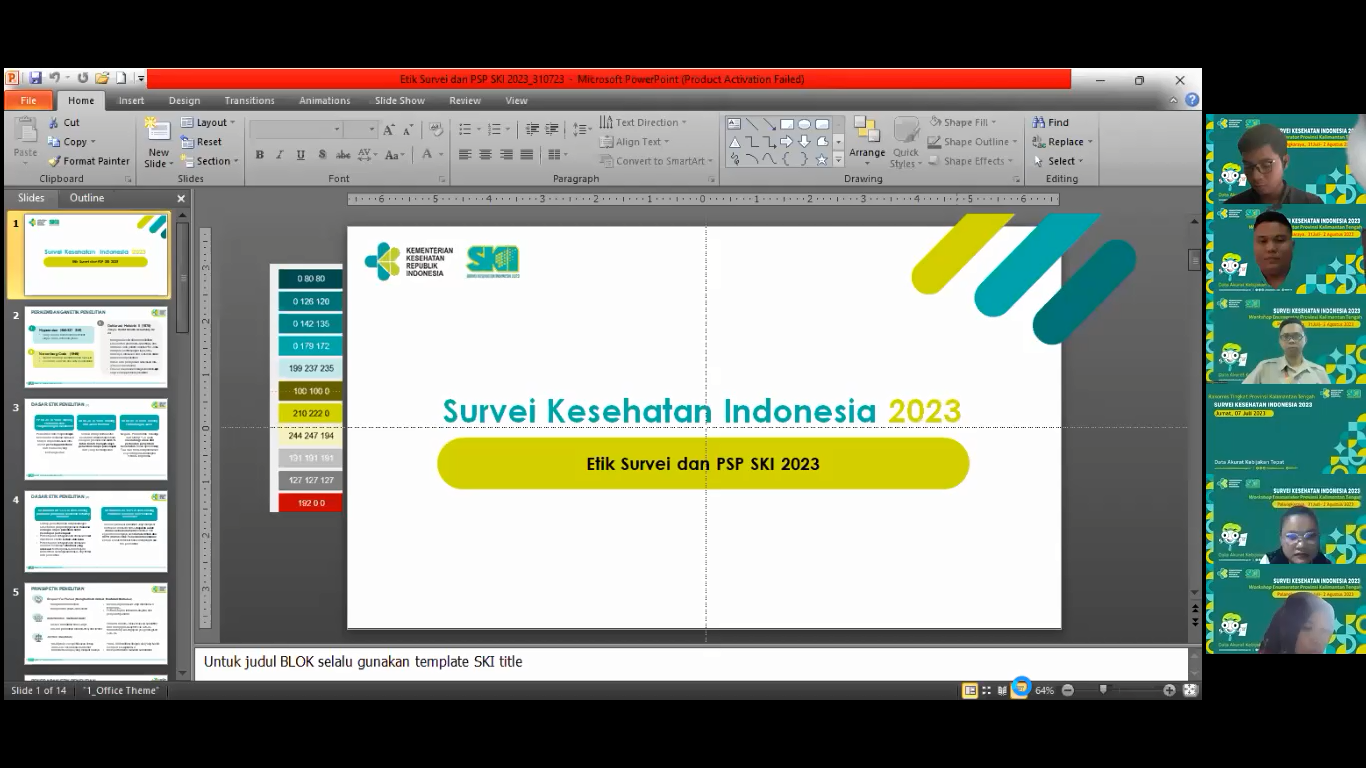The height and width of the screenshot is (768, 1366).
Task: Open the Layout dropdown
Action: pyautogui.click(x=210, y=123)
